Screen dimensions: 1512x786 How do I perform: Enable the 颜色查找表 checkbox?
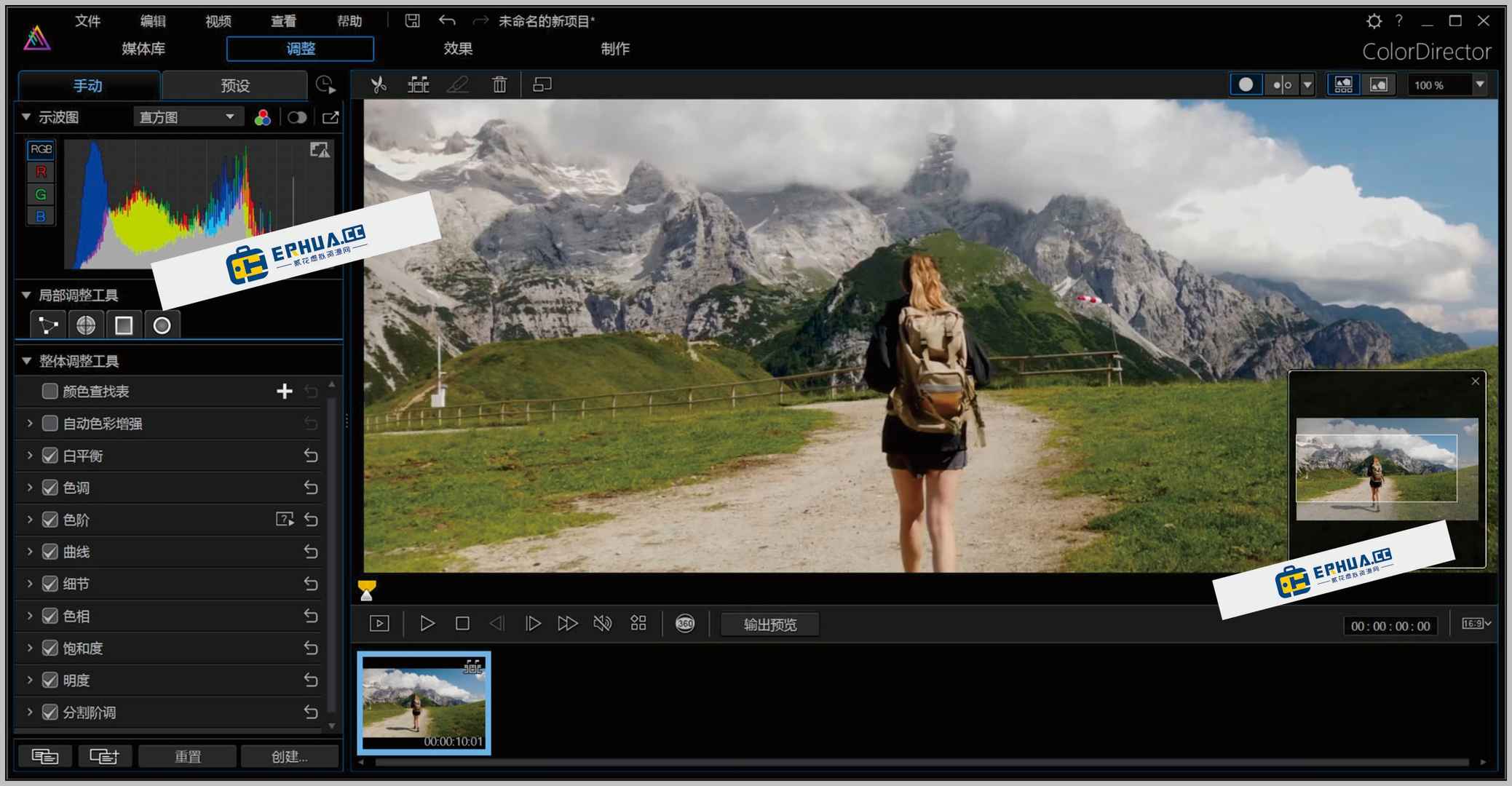click(x=50, y=392)
